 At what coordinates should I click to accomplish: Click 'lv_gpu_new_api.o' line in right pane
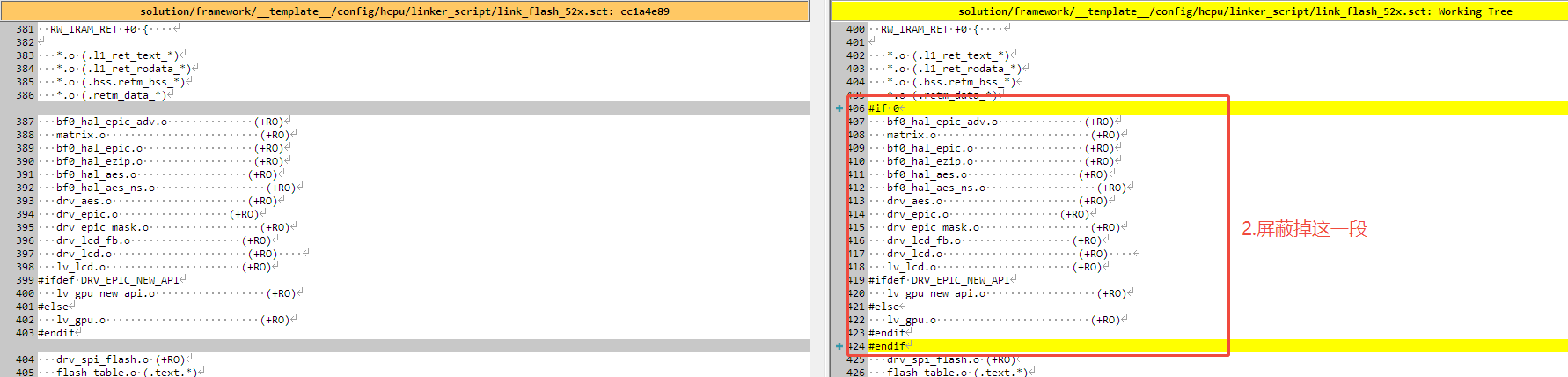936,293
